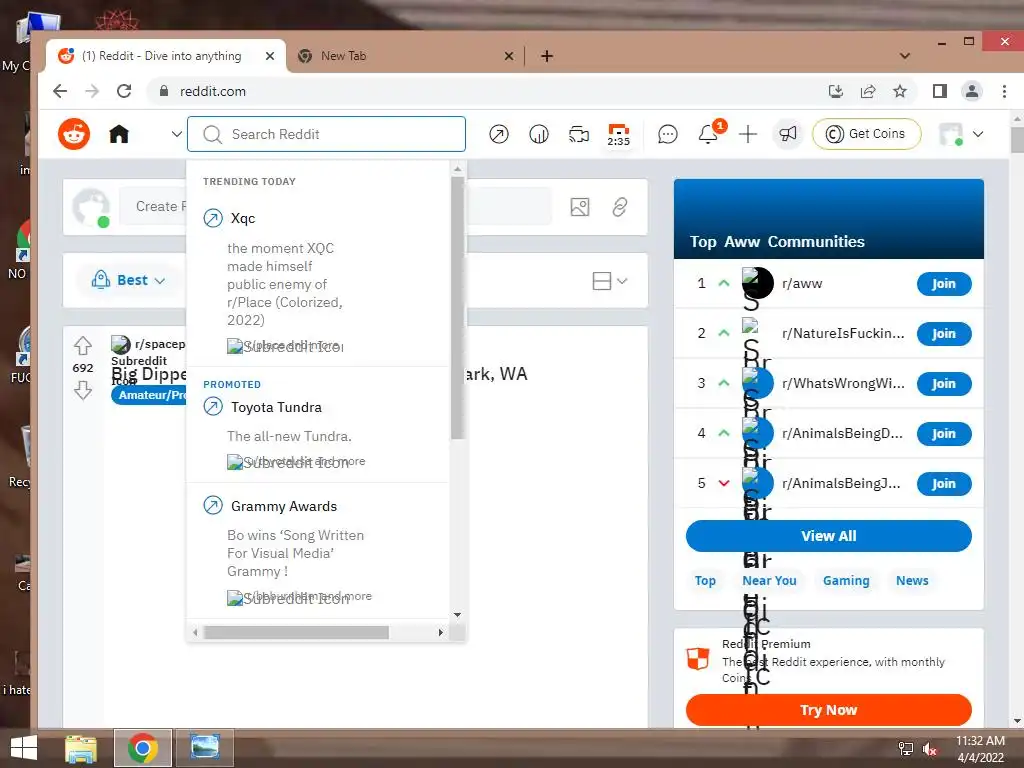This screenshot has width=1024, height=768.
Task: Expand the user account menu chevron
Action: 978,134
